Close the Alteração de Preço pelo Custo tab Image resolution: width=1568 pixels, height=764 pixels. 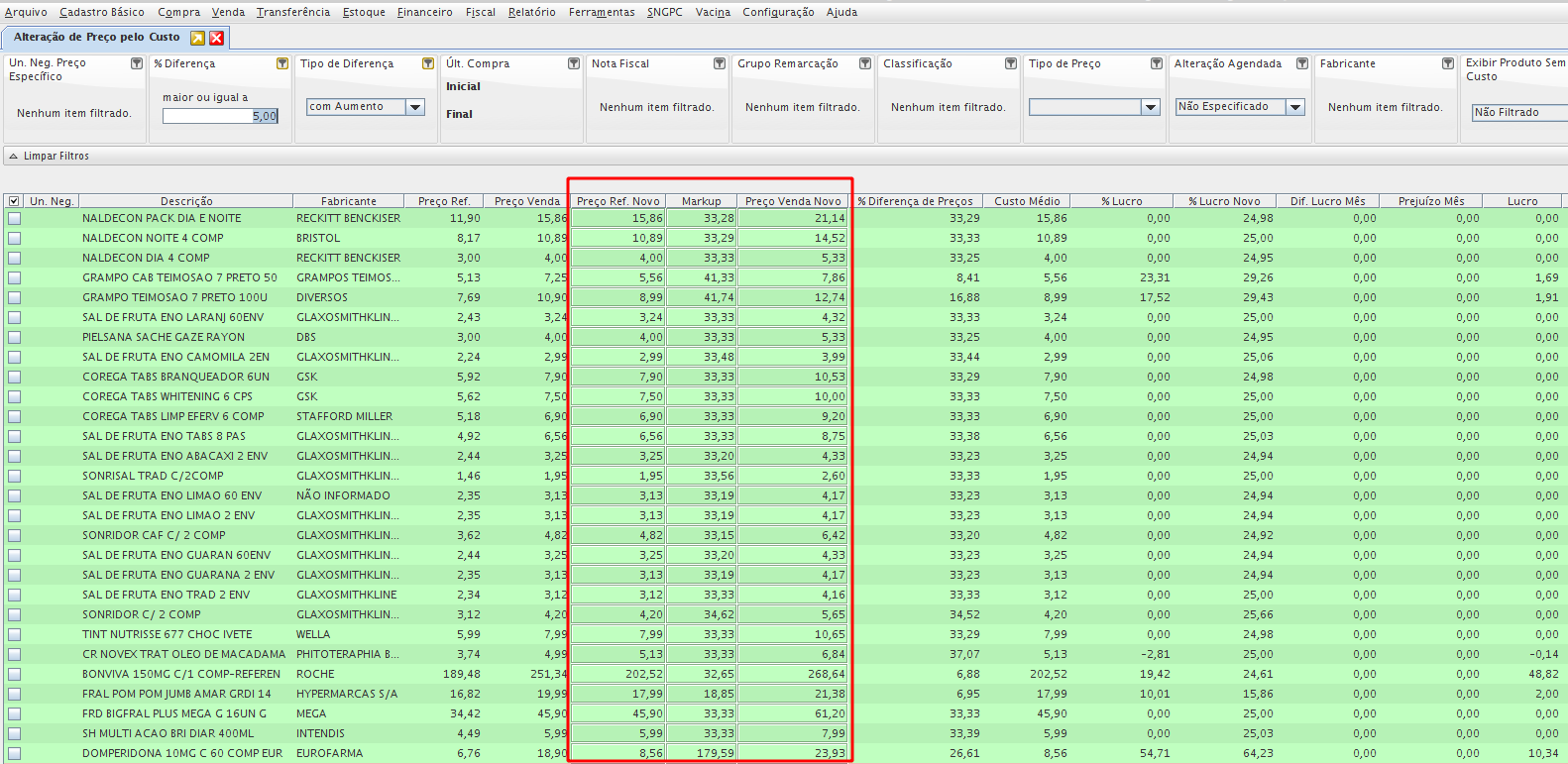click(217, 38)
